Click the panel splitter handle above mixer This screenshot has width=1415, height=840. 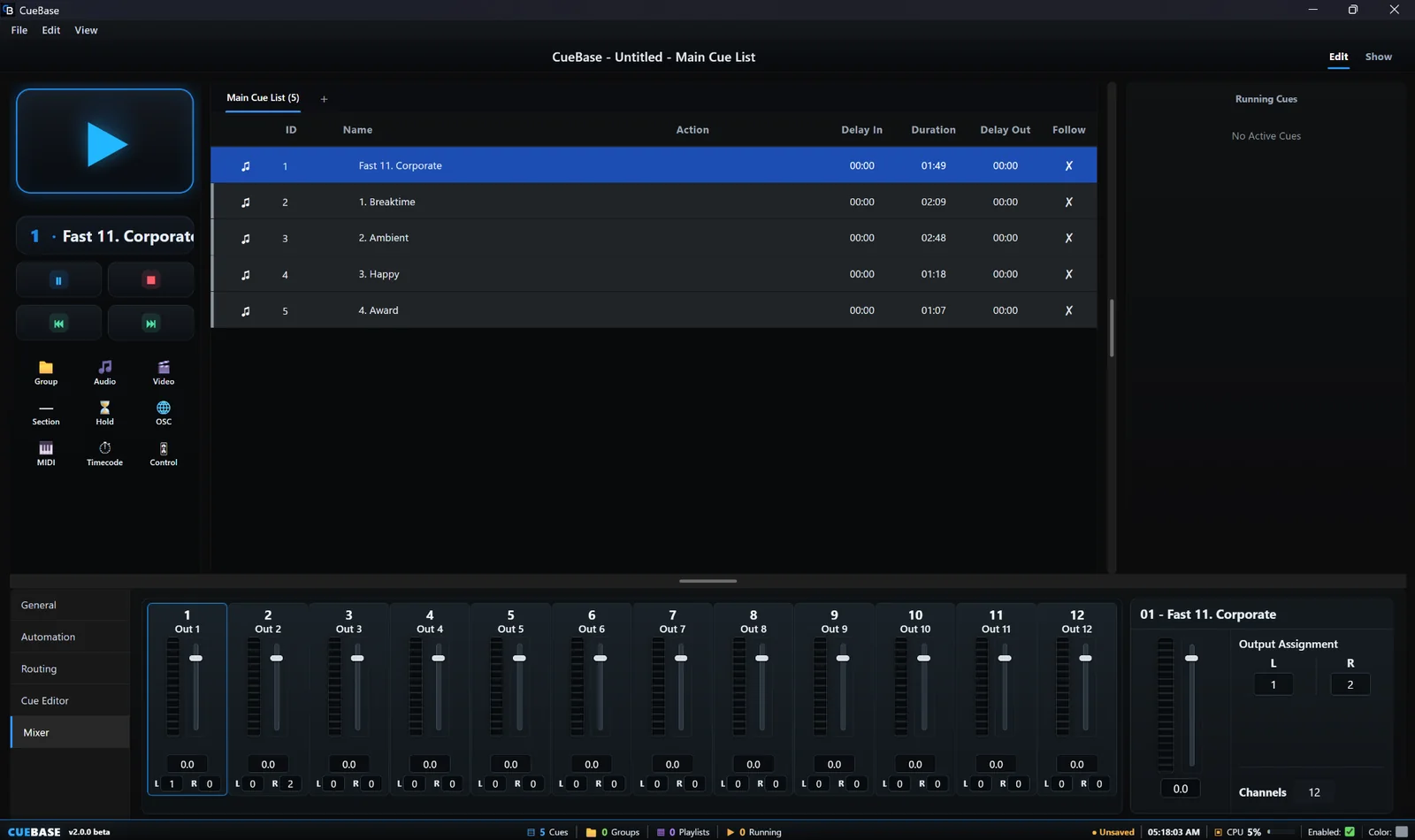707,581
